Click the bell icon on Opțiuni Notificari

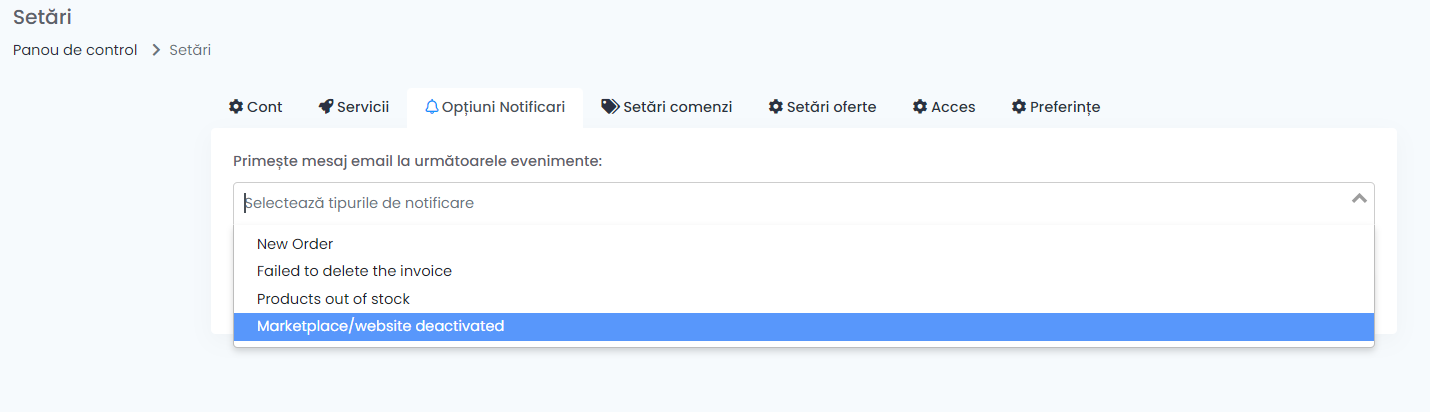[x=432, y=107]
